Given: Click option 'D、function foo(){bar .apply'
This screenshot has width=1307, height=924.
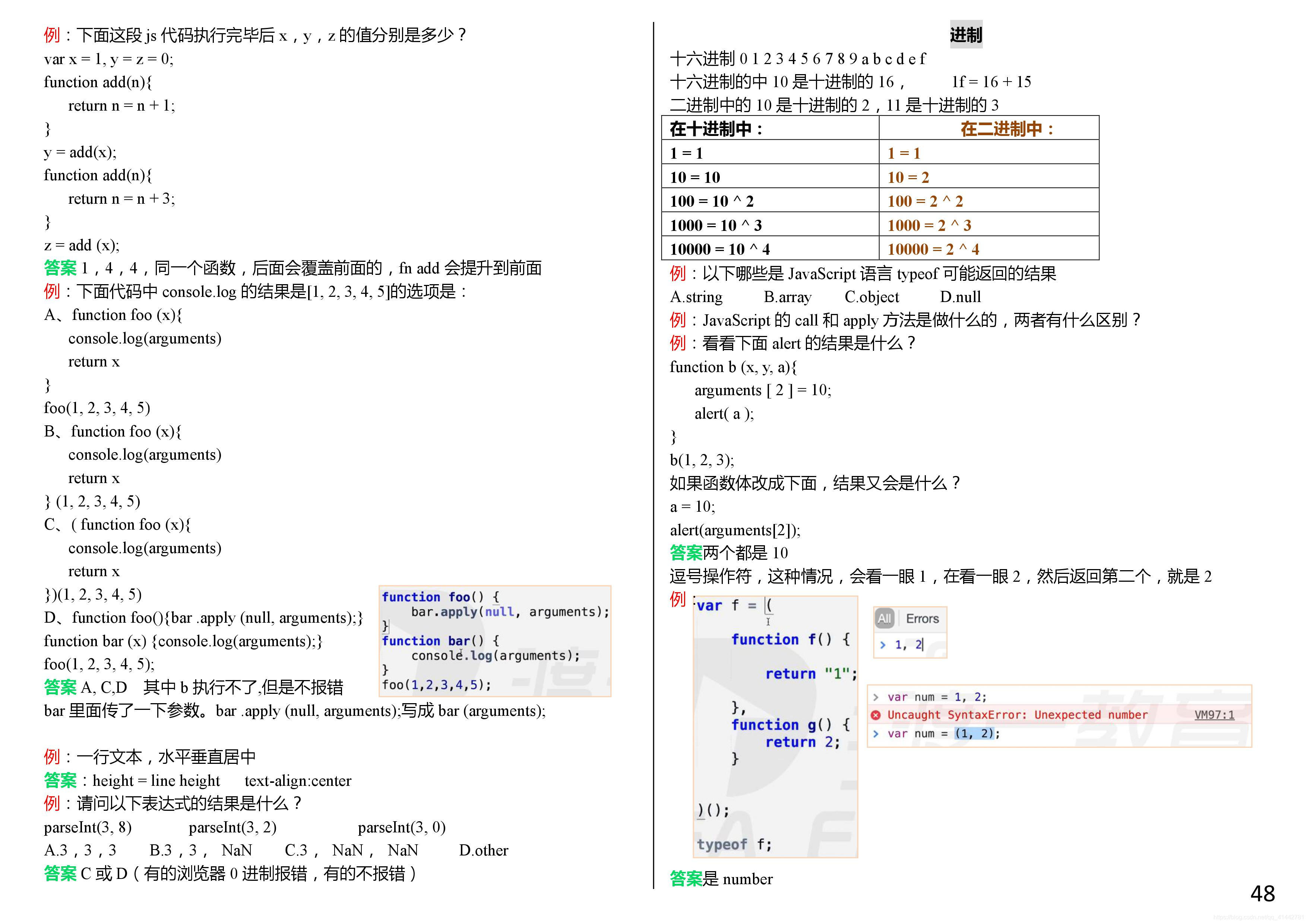Looking at the screenshot, I should [x=203, y=618].
